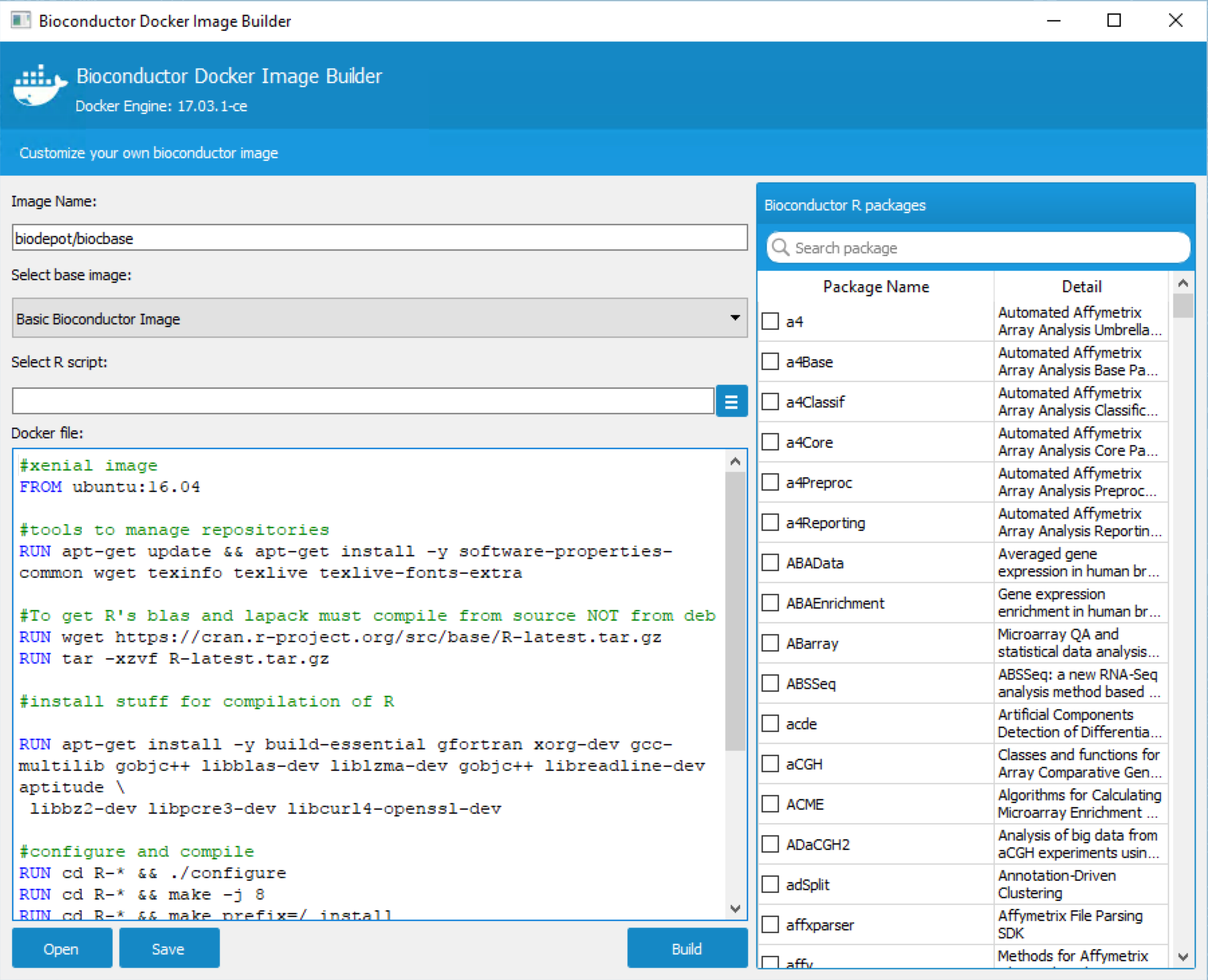Enable the ABAEnrichment package checkbox
The height and width of the screenshot is (980, 1208).
(770, 603)
